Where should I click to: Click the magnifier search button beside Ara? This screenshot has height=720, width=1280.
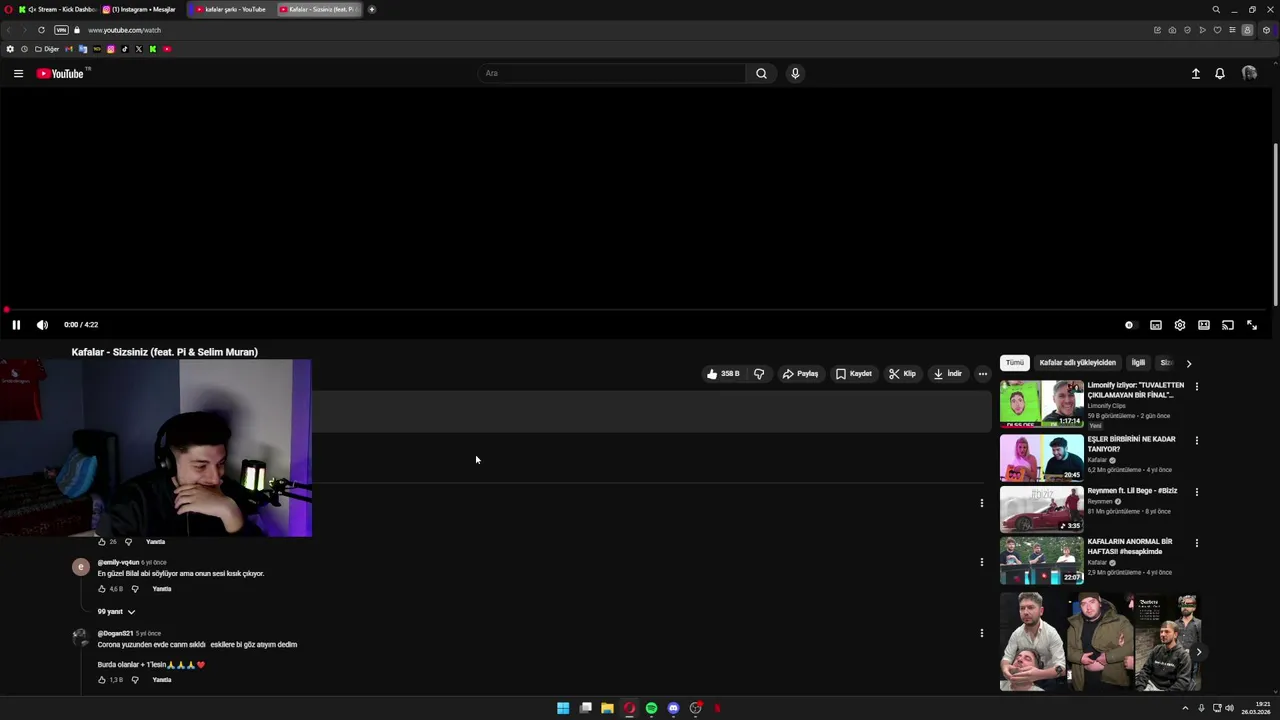761,73
